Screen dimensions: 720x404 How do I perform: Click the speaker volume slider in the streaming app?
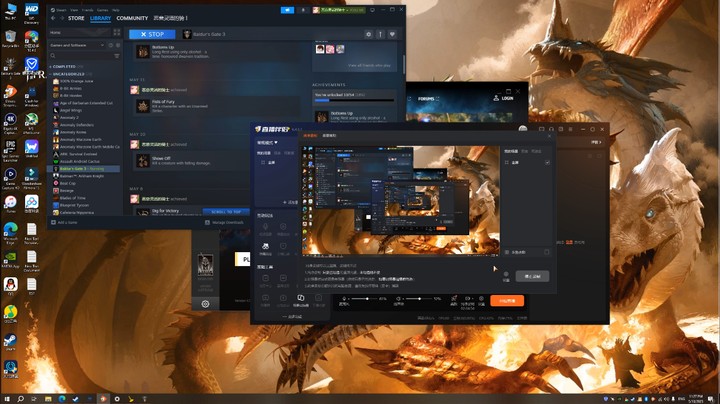tap(419, 299)
